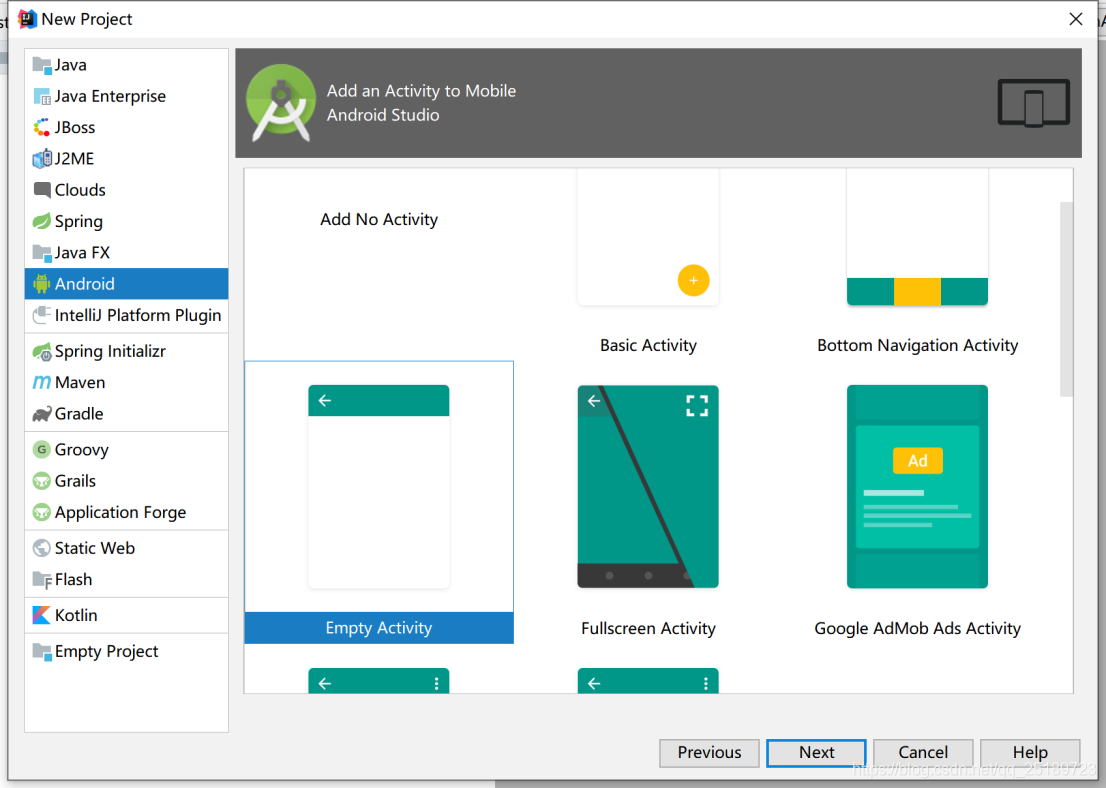Select the Java FX folder icon
Viewport: 1106px width, 788px height.
pyautogui.click(x=42, y=253)
